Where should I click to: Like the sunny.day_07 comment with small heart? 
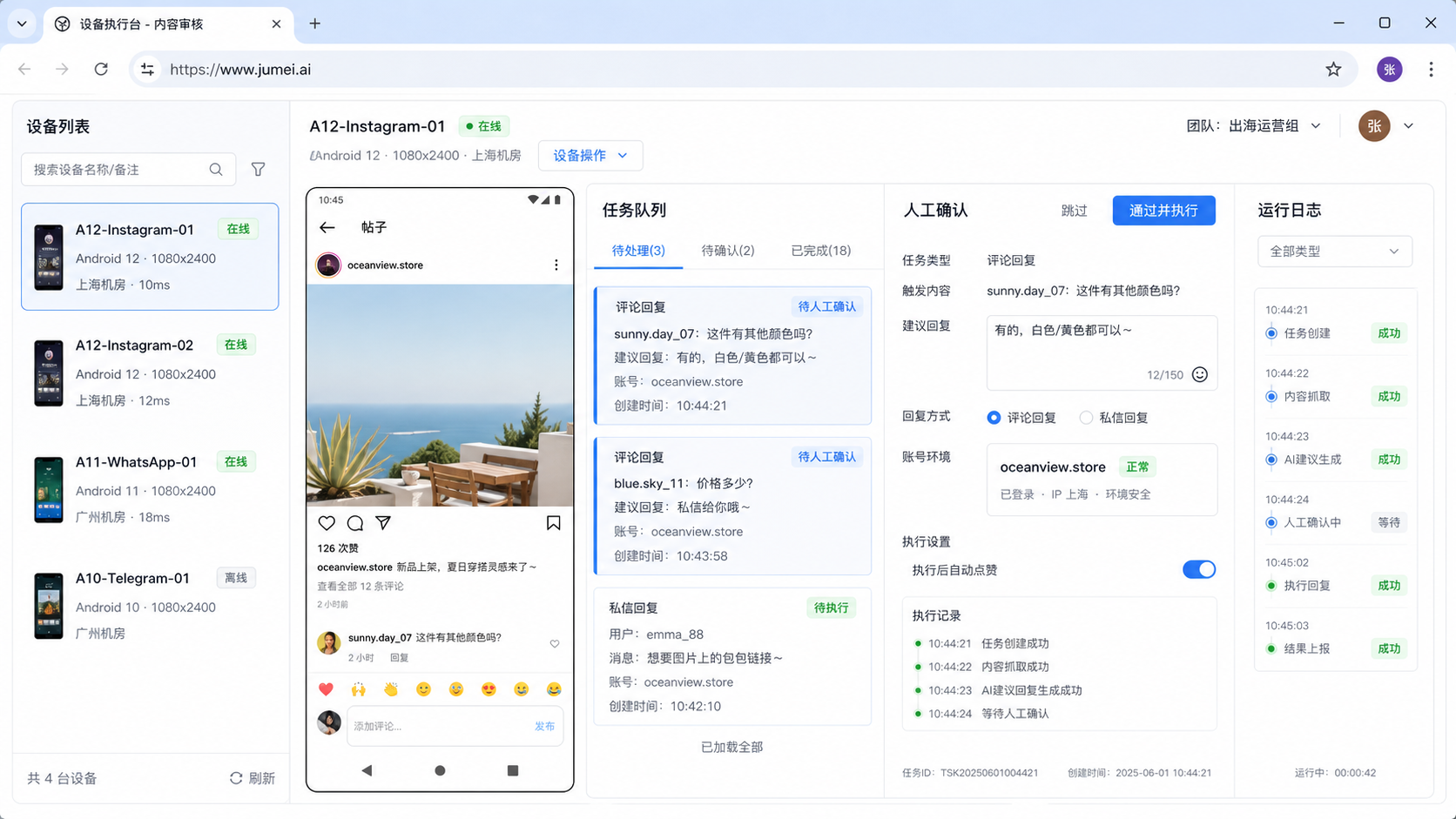[x=555, y=644]
